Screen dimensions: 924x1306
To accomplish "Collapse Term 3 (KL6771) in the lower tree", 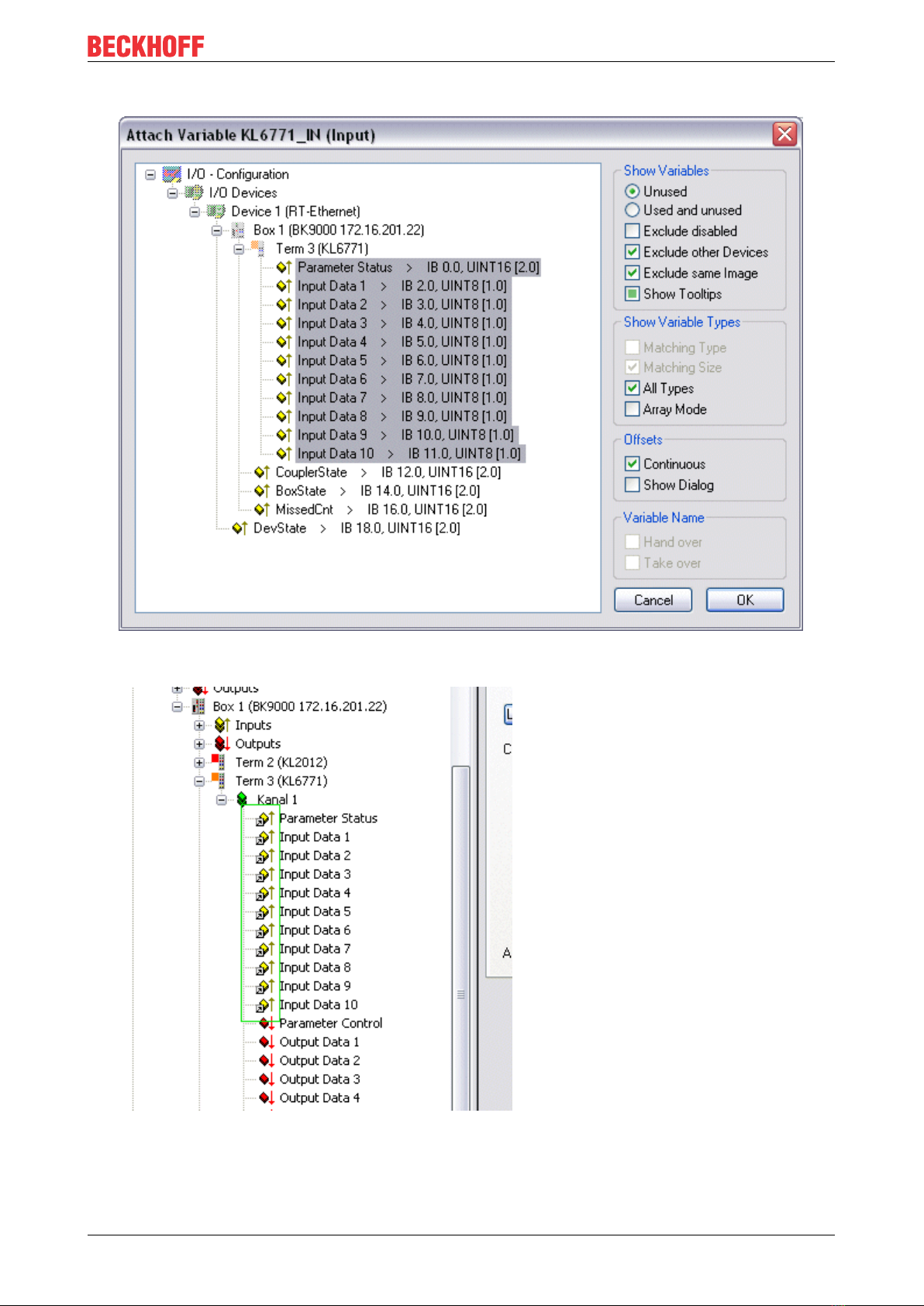I will pyautogui.click(x=199, y=781).
